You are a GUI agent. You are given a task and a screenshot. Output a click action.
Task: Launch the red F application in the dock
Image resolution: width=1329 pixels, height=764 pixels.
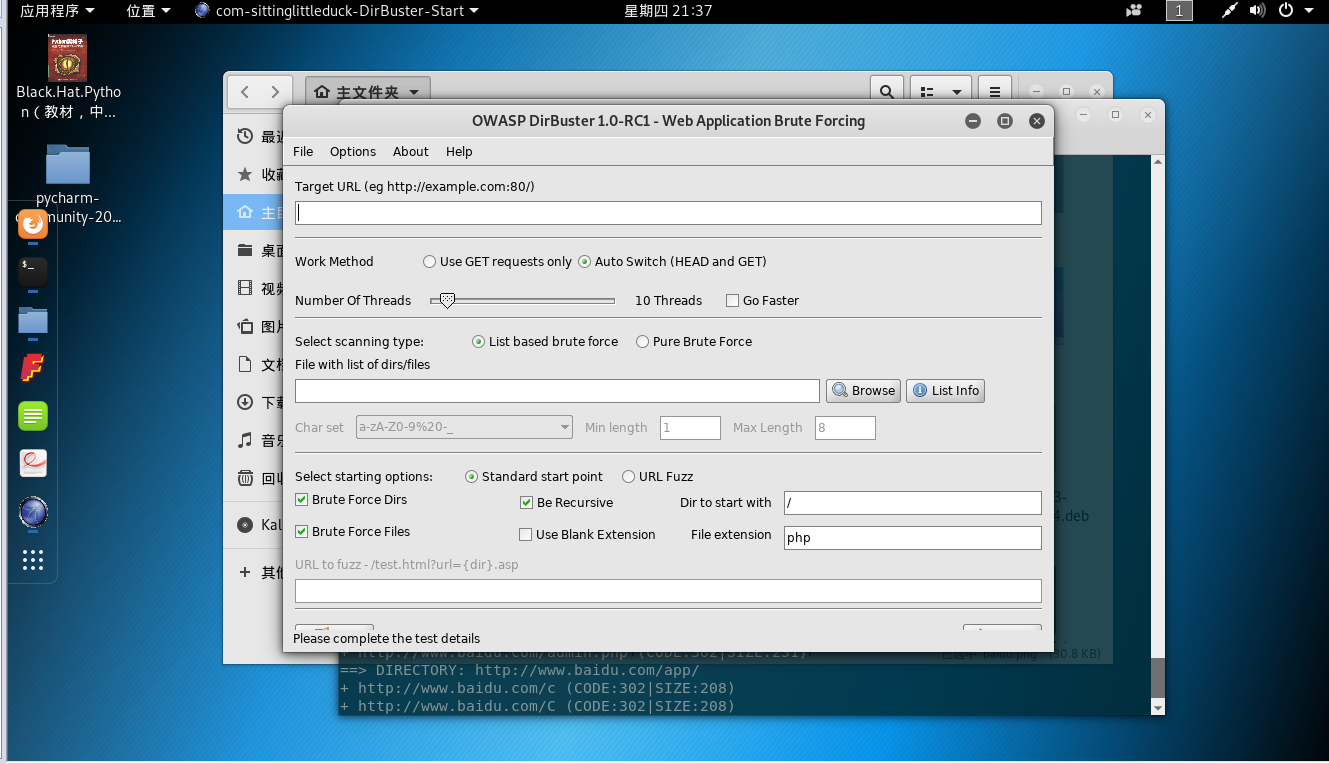[x=33, y=367]
